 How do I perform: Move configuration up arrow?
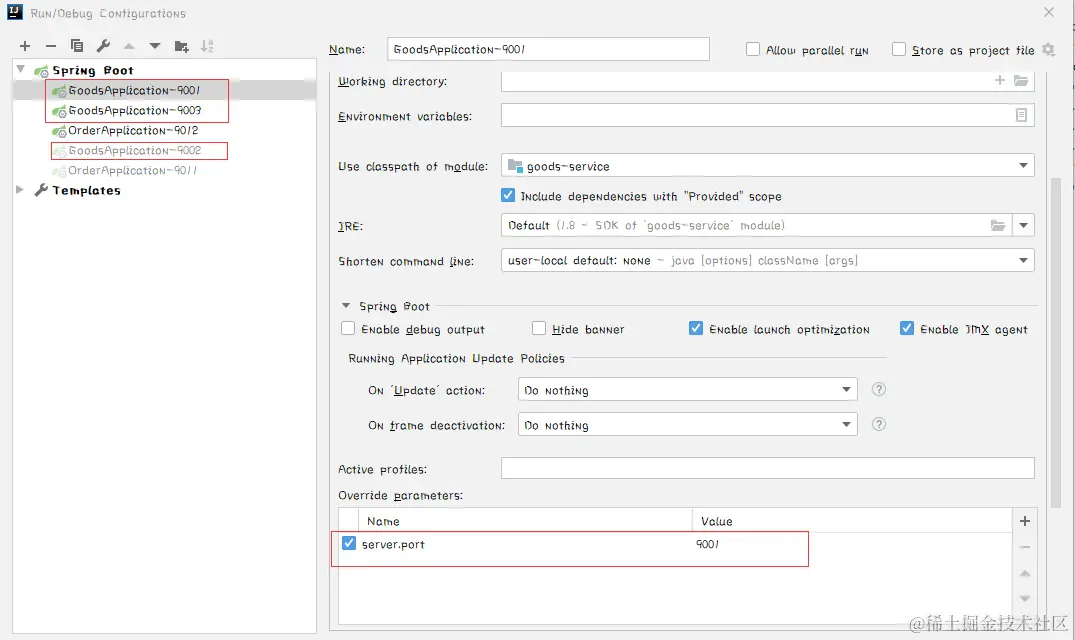point(129,46)
